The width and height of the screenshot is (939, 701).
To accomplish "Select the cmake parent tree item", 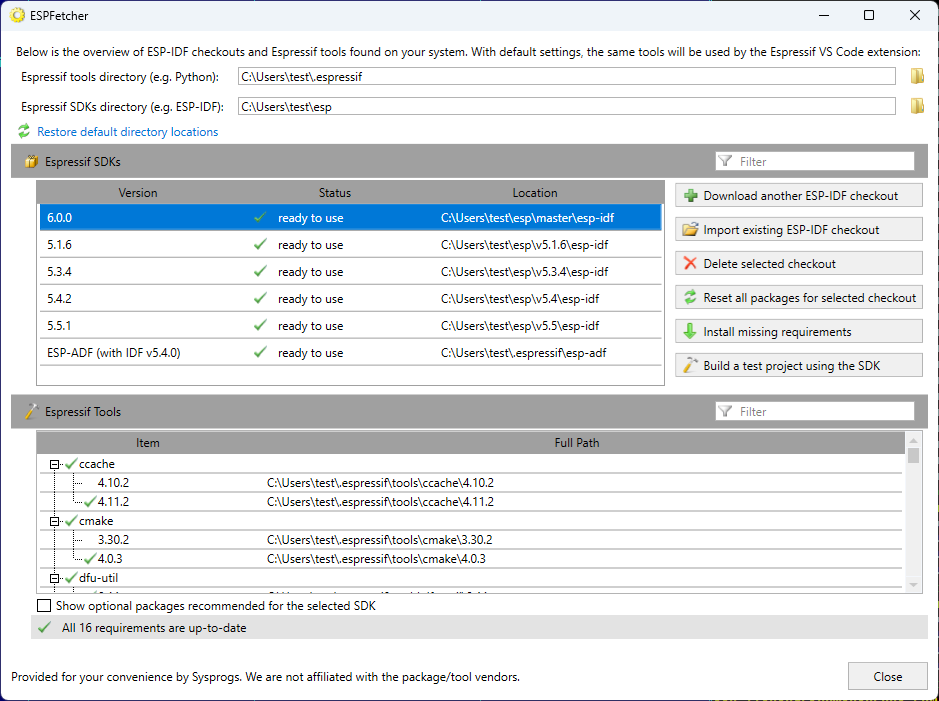I will (96, 521).
